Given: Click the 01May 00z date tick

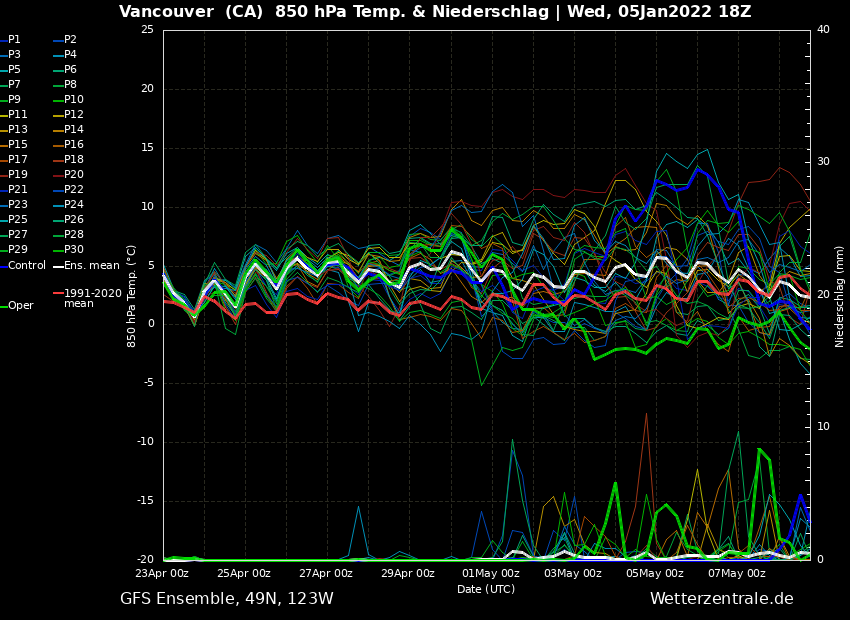Looking at the screenshot, I should (x=490, y=574).
